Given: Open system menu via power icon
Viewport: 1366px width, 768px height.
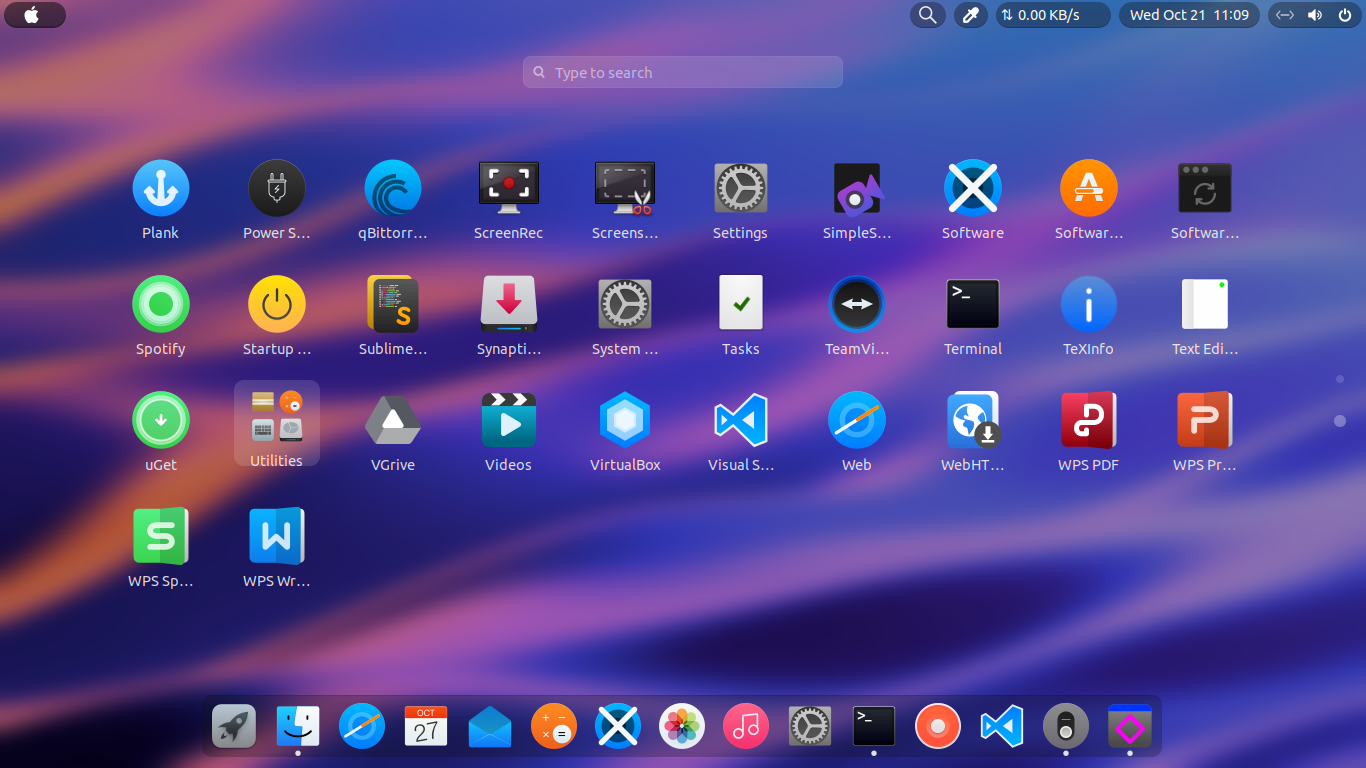Looking at the screenshot, I should click(x=1344, y=15).
